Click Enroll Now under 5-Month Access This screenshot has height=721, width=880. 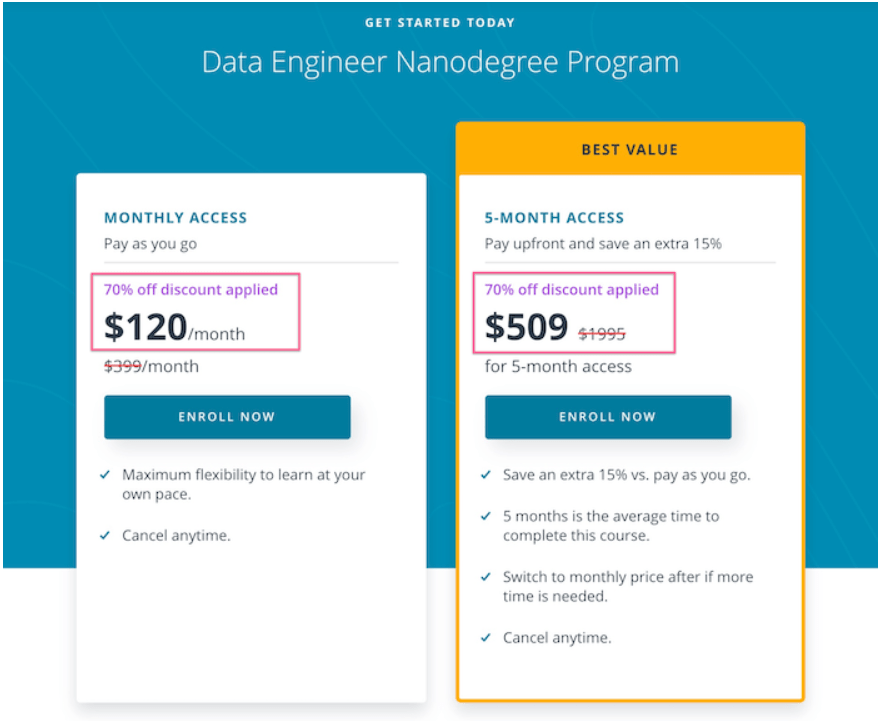pos(608,417)
